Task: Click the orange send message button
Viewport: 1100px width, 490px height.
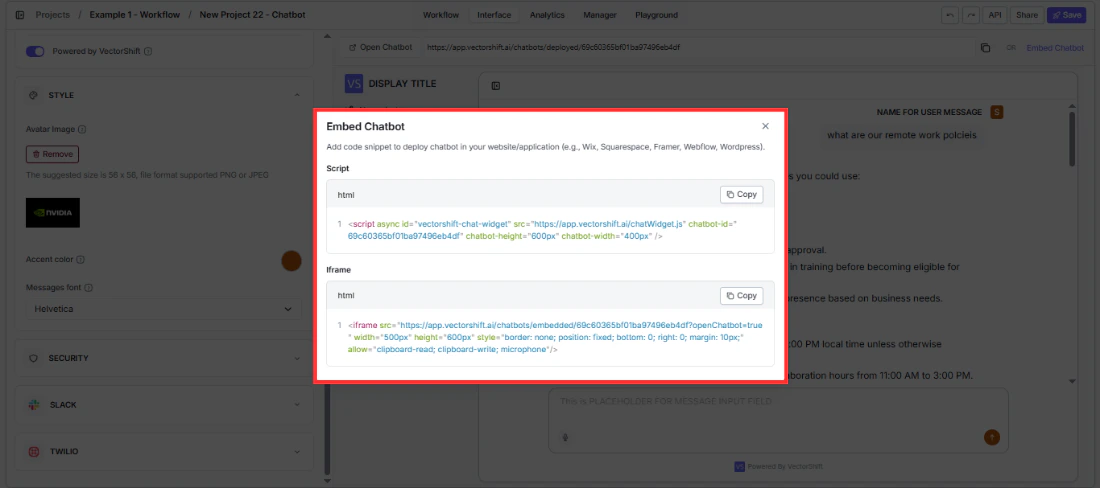Action: tap(991, 437)
